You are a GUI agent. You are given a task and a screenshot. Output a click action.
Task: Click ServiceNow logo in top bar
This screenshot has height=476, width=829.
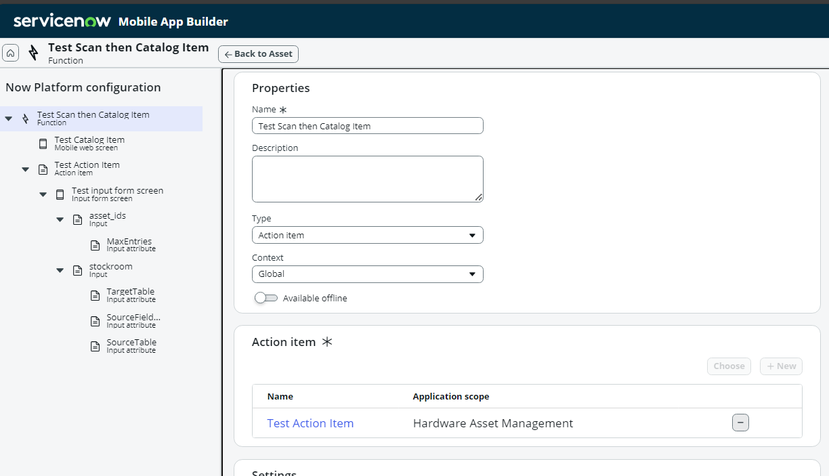point(62,21)
